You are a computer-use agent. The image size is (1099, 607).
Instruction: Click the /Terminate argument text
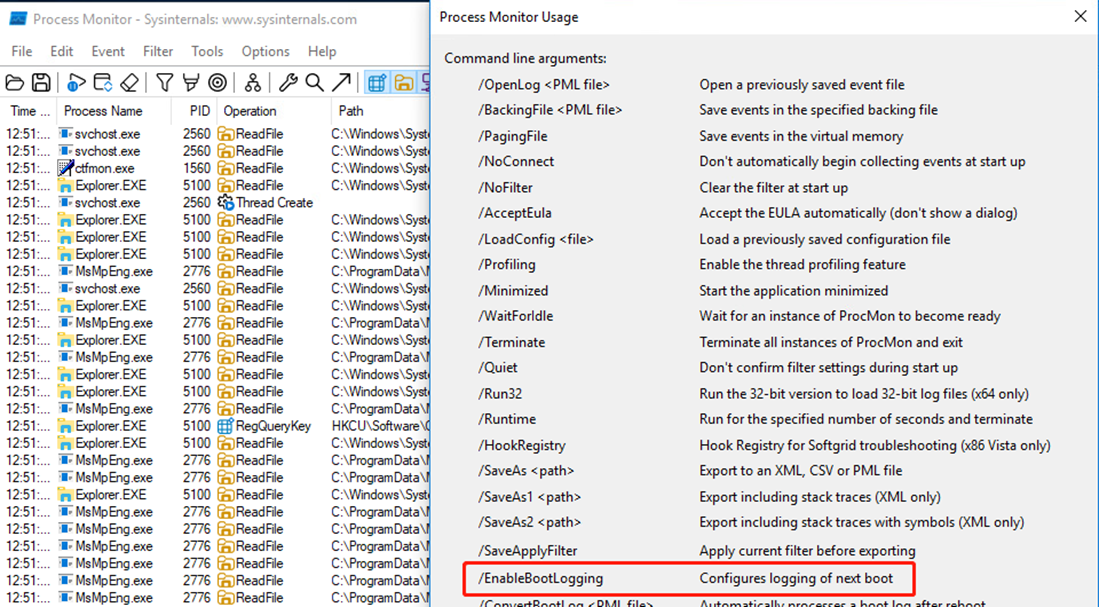point(512,342)
